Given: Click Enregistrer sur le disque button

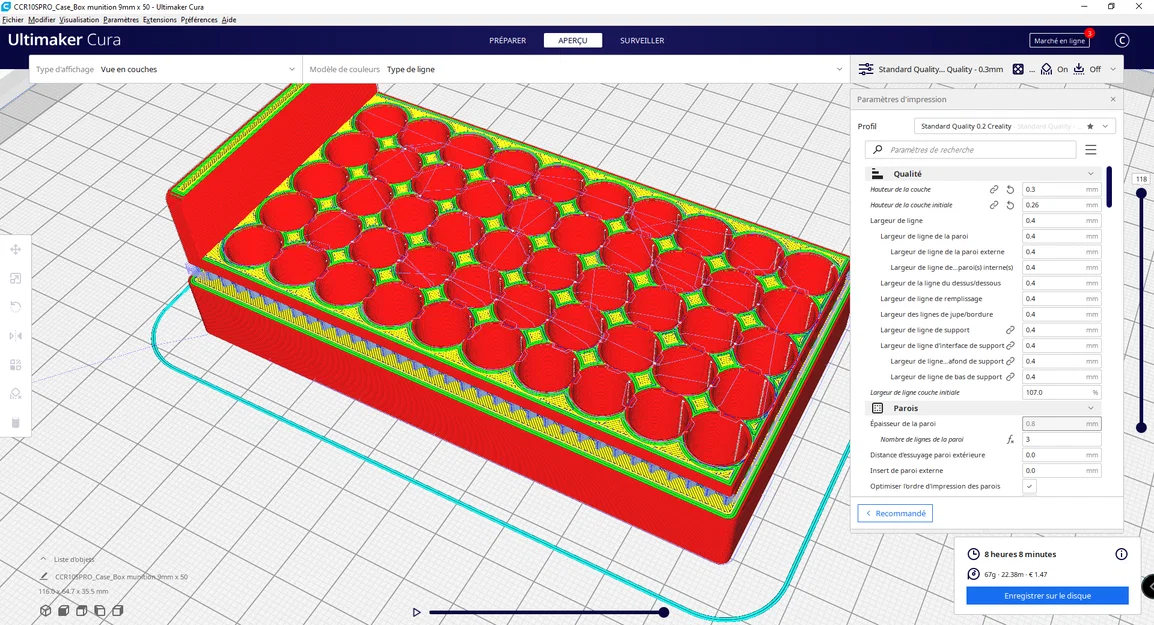Looking at the screenshot, I should 1047,596.
